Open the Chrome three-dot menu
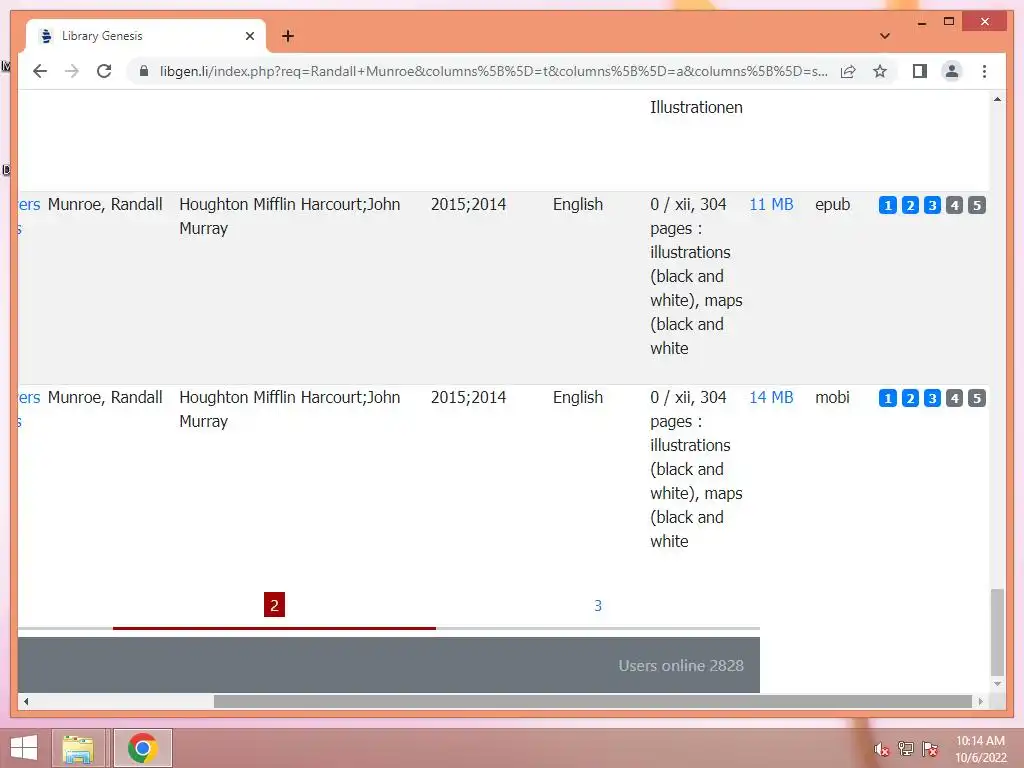The height and width of the screenshot is (768, 1024). tap(984, 71)
